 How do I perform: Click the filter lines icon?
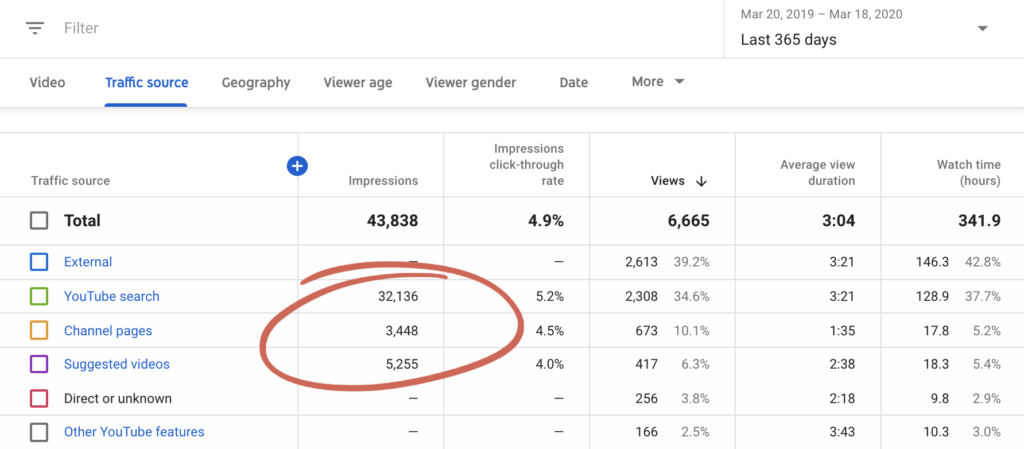(36, 28)
